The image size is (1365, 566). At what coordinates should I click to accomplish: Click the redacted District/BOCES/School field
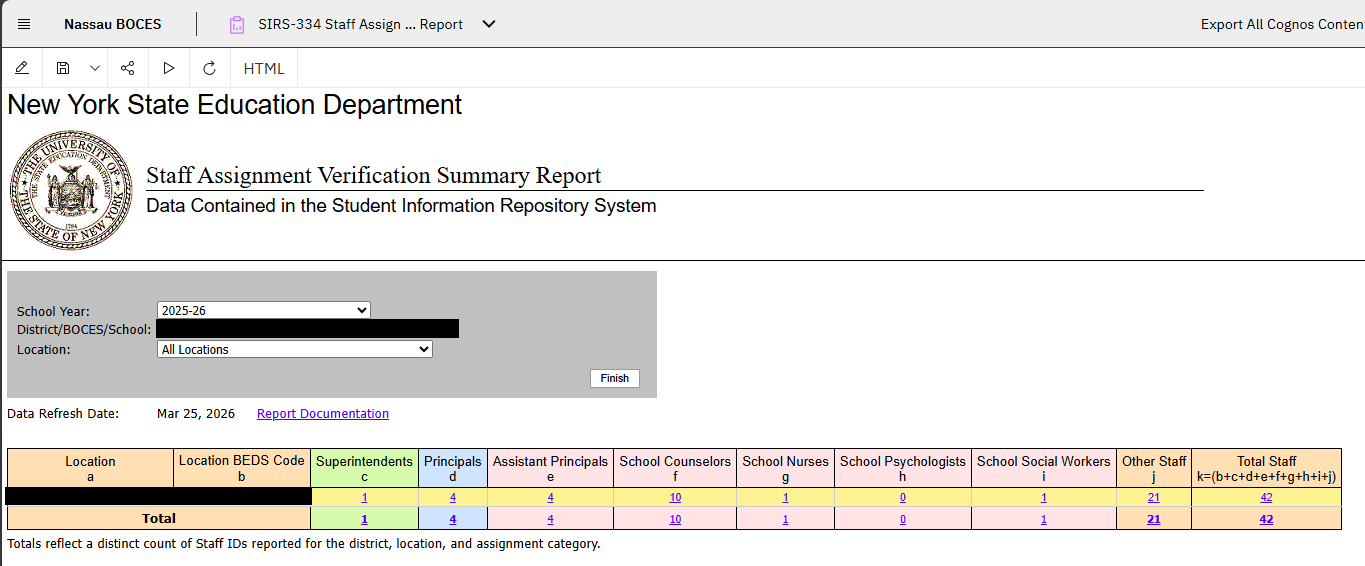tap(307, 329)
